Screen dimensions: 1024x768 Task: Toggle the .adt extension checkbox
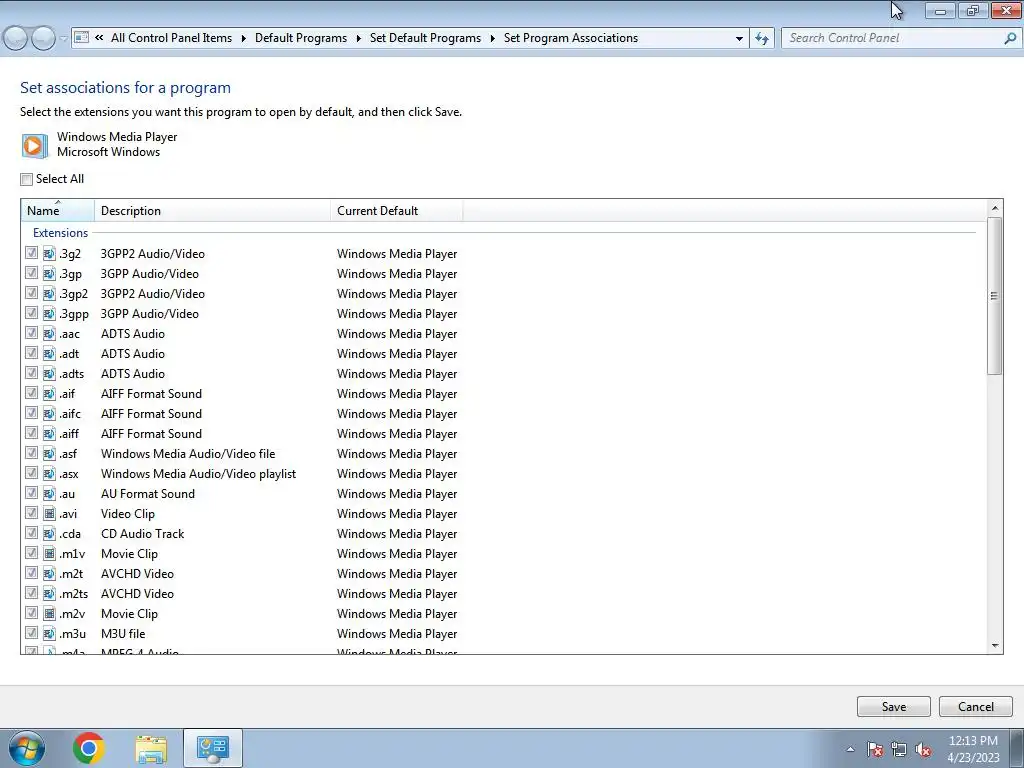click(31, 353)
